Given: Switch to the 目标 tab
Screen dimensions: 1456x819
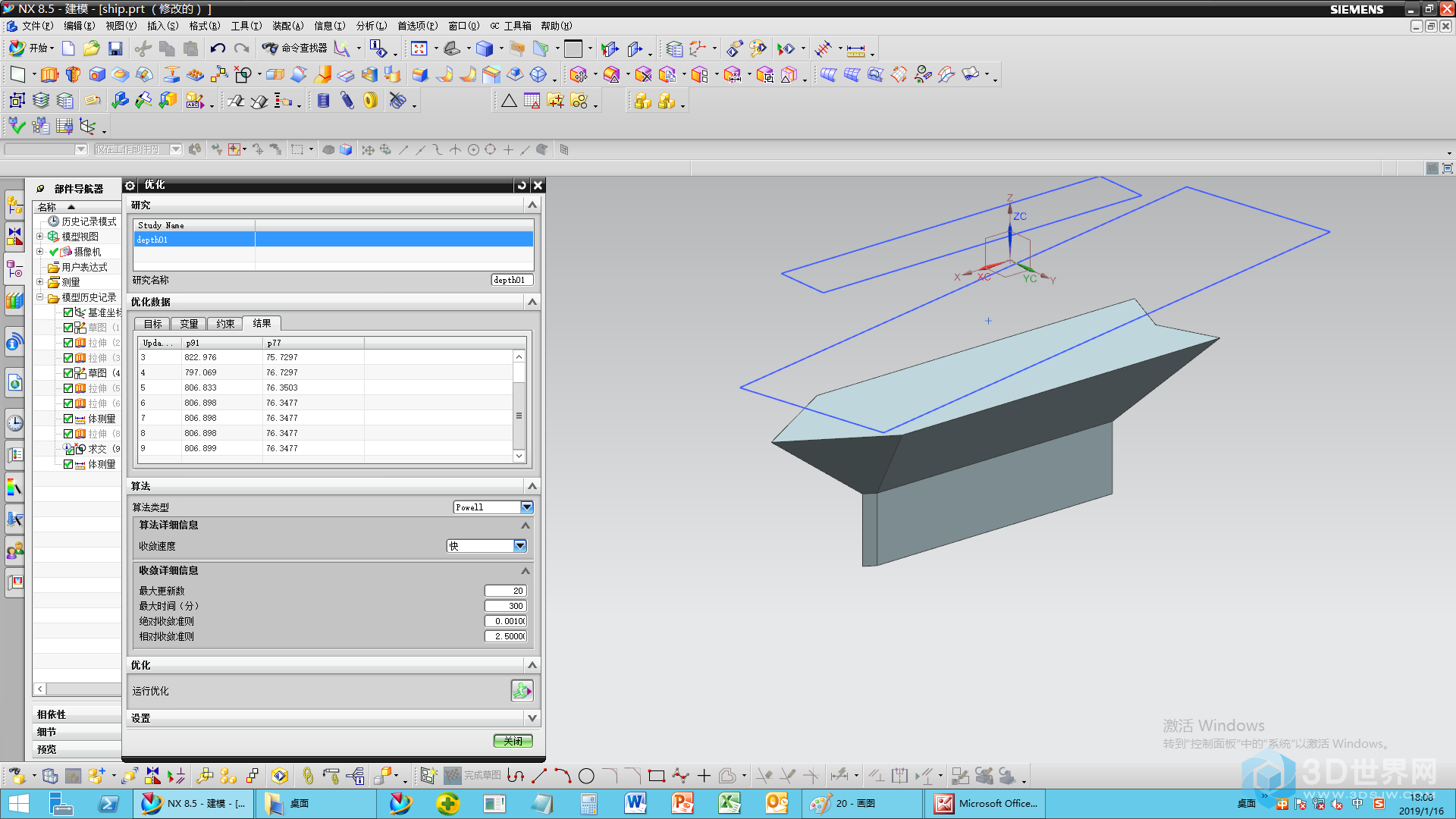Looking at the screenshot, I should click(x=152, y=324).
